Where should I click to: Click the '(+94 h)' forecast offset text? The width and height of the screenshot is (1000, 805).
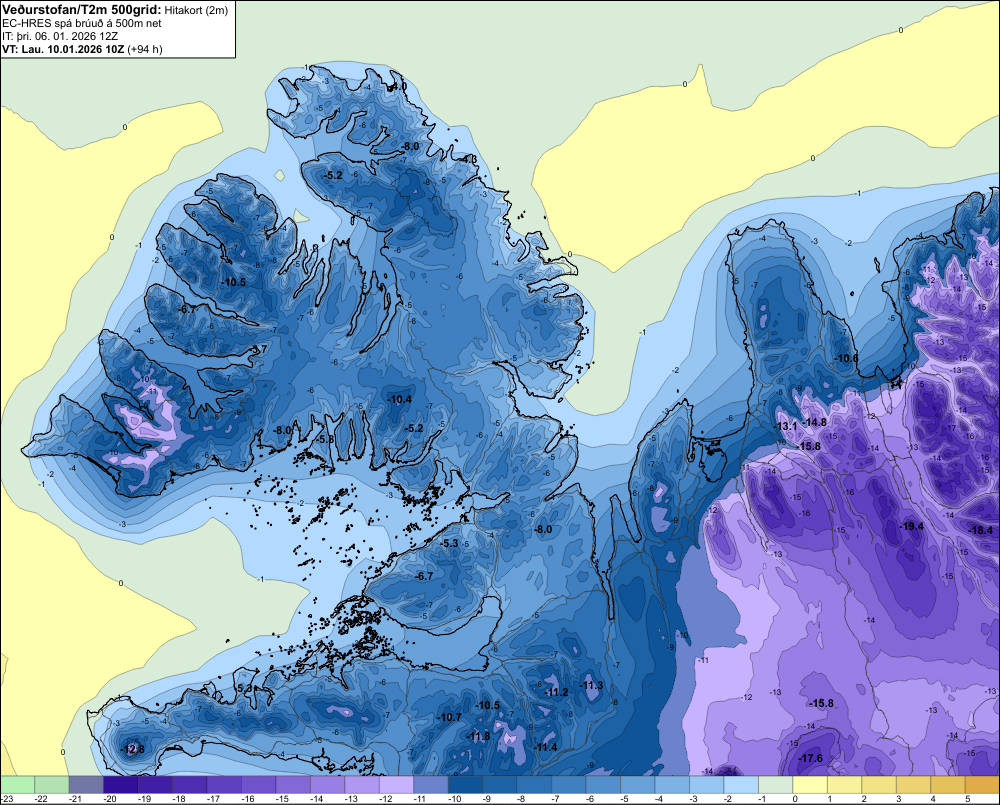[145, 49]
